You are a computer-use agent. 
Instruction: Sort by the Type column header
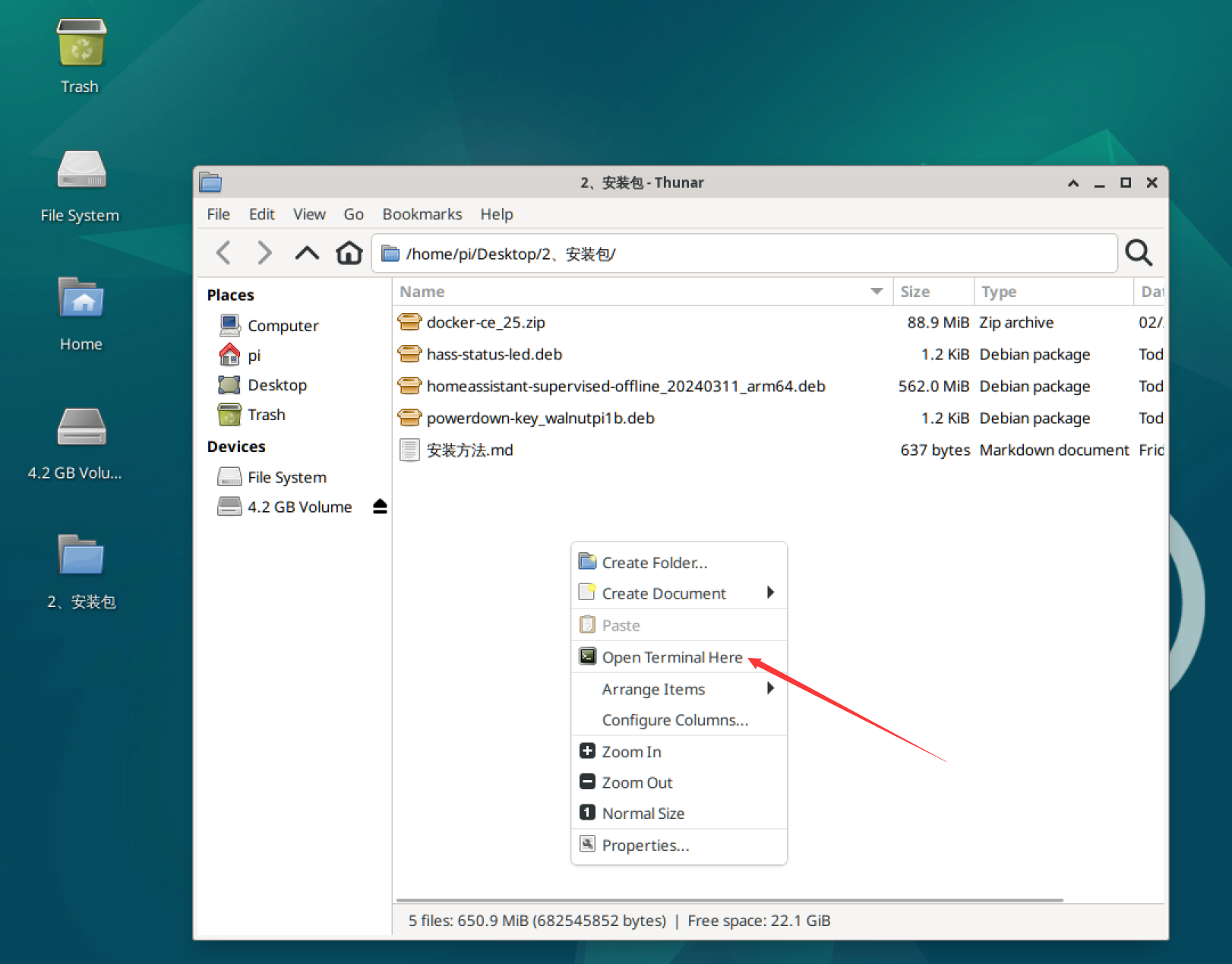point(1054,292)
